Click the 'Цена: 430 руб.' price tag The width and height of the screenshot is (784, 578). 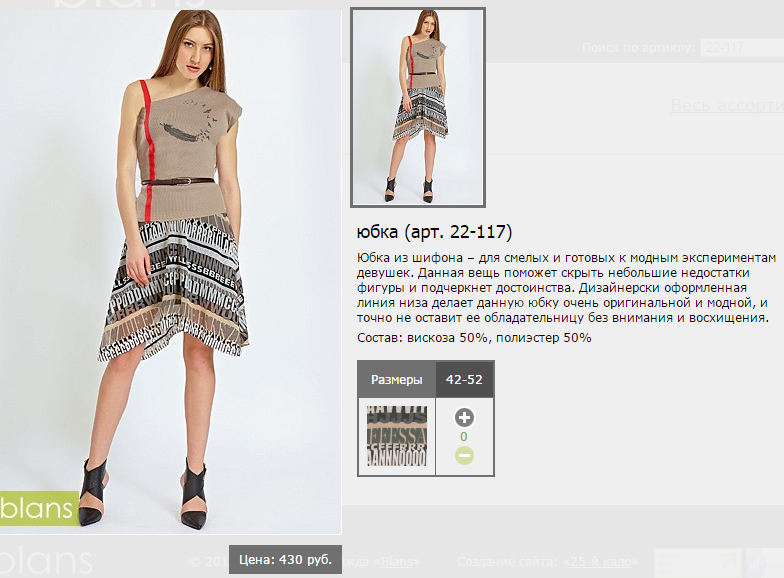tap(286, 560)
